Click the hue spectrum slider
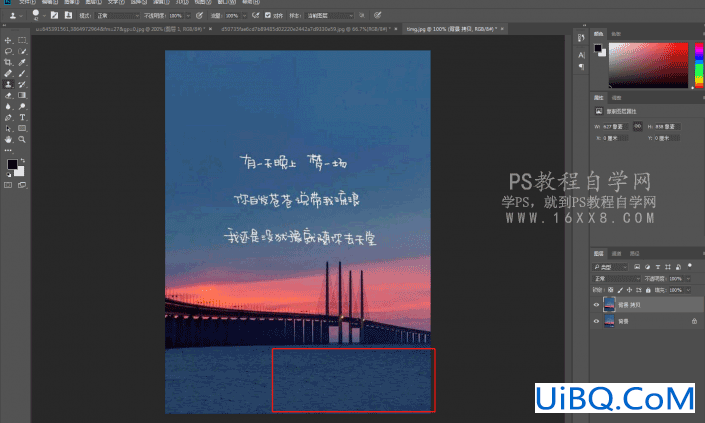The width and height of the screenshot is (705, 423). tap(699, 65)
